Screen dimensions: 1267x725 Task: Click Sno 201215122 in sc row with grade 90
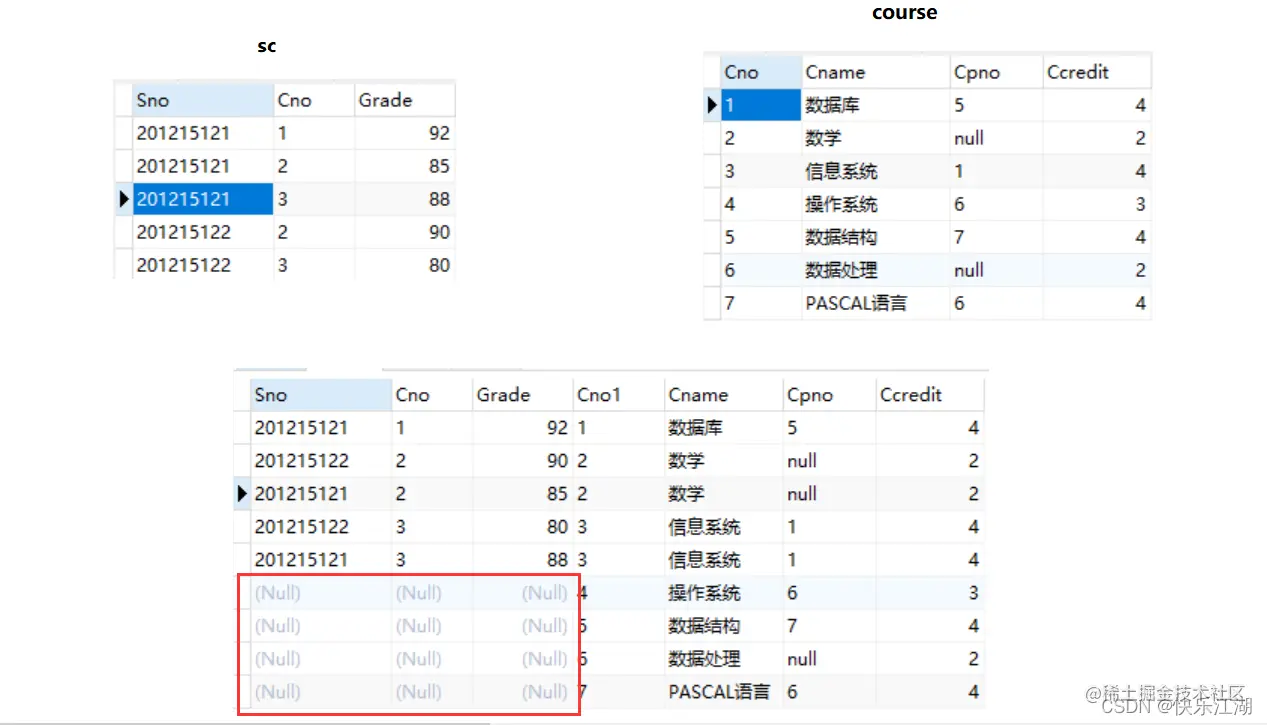pos(203,232)
